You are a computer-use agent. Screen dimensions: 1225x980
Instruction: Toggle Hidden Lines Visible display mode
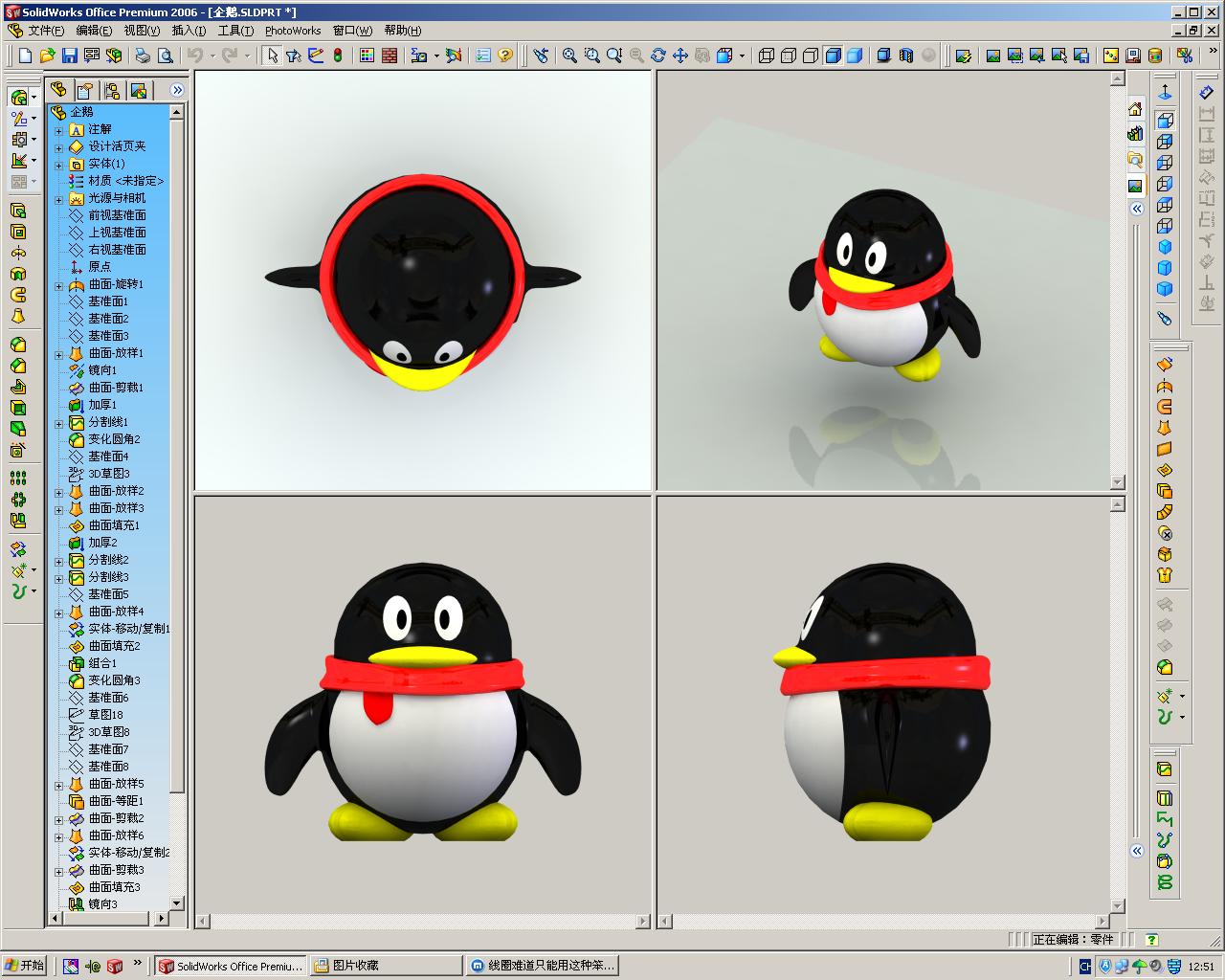click(x=788, y=56)
